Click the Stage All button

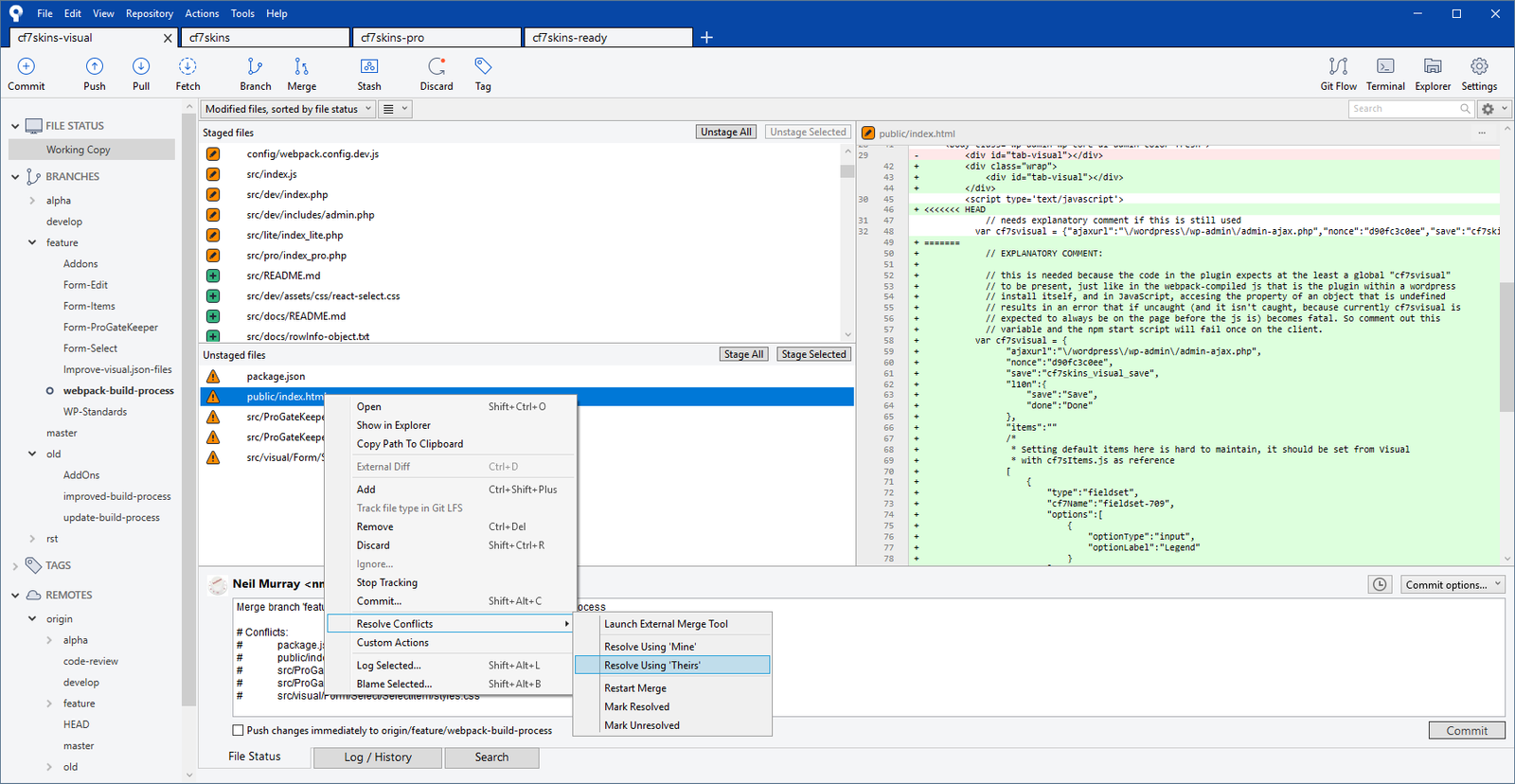point(743,354)
